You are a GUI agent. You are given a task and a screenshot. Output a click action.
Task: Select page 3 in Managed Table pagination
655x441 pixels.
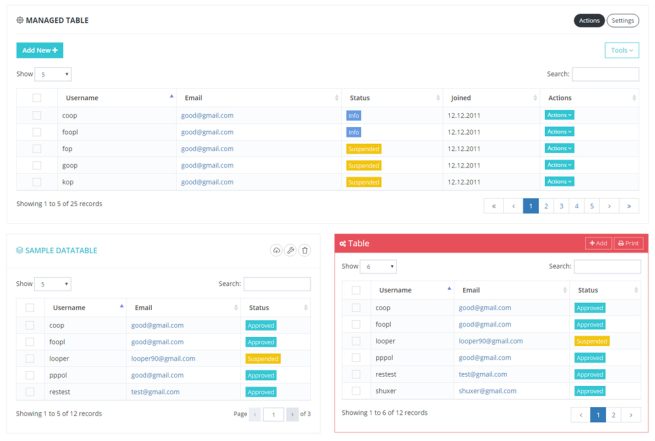(561, 206)
